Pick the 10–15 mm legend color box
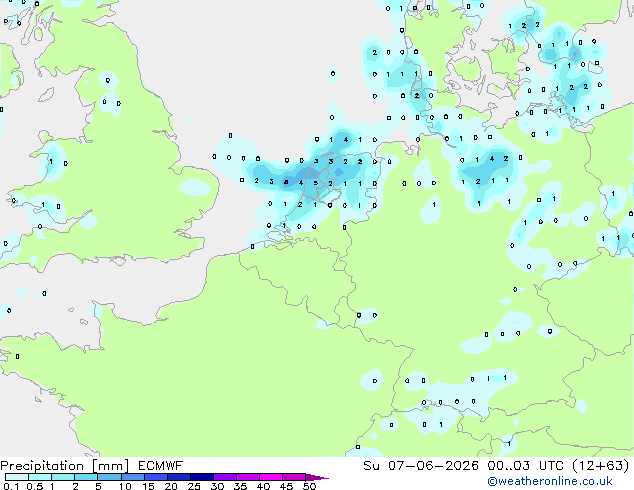 tap(132, 477)
